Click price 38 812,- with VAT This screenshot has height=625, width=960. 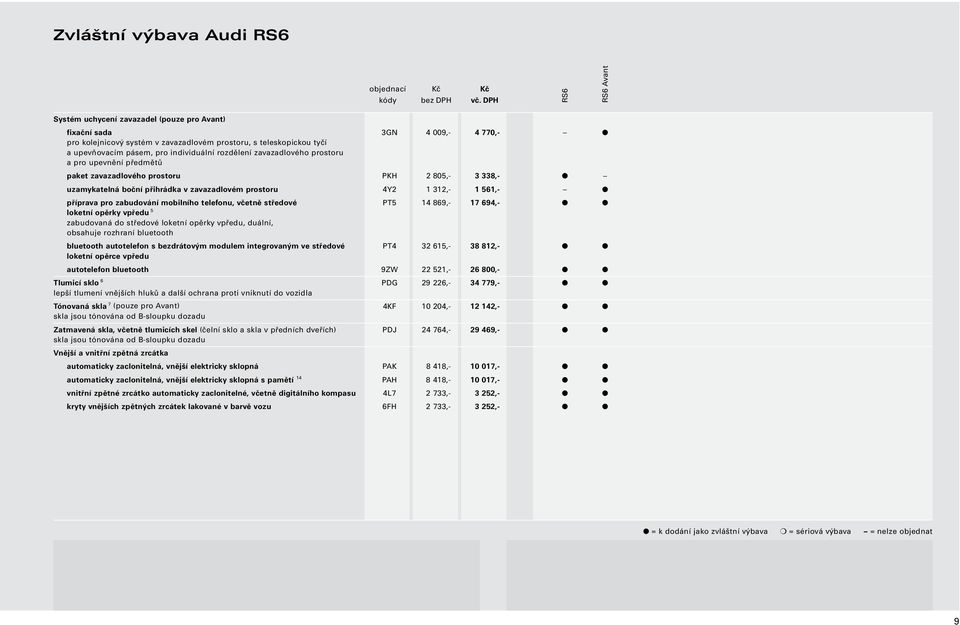click(x=485, y=246)
